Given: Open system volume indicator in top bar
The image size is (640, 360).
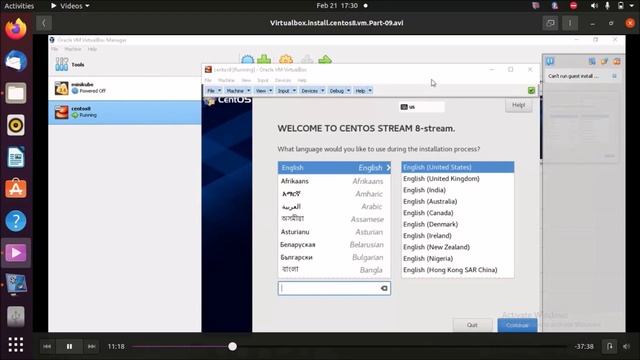Looking at the screenshot, I should click(x=594, y=6).
